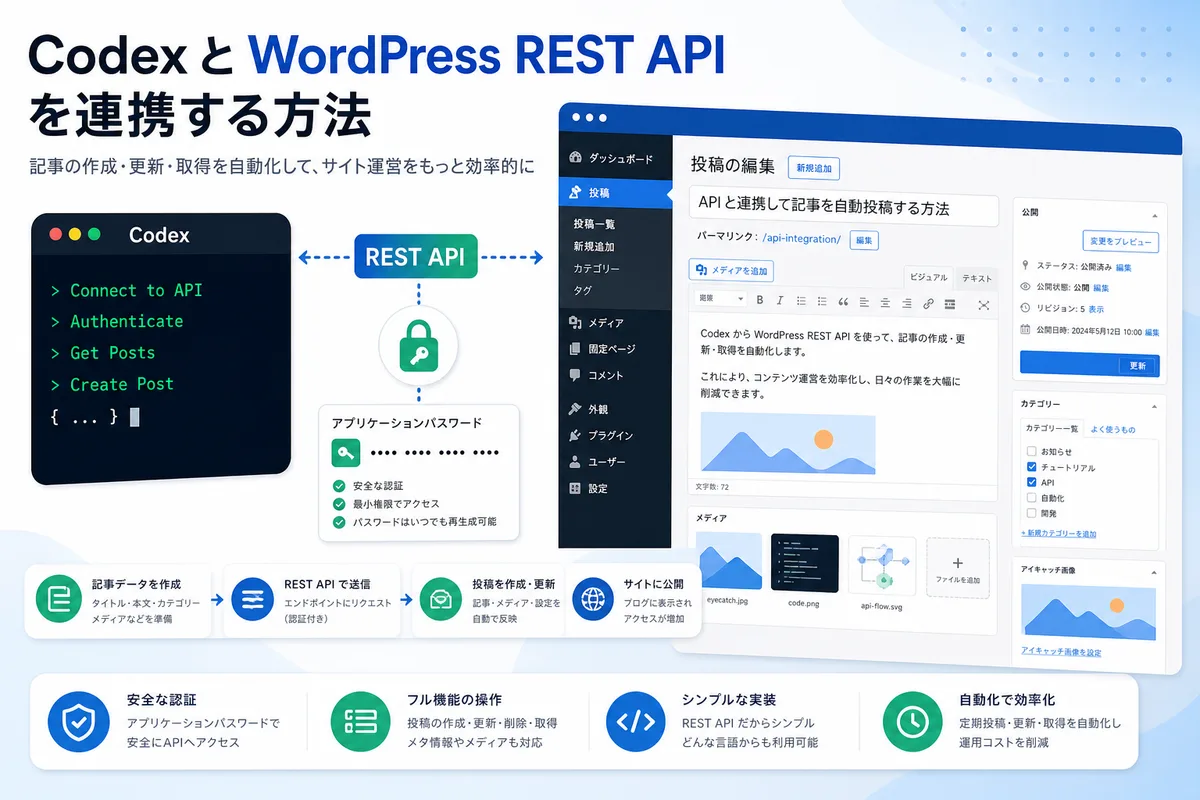1200x800 pixels.
Task: Open カテゴリー in the sidebar submenu
Action: coord(597,269)
